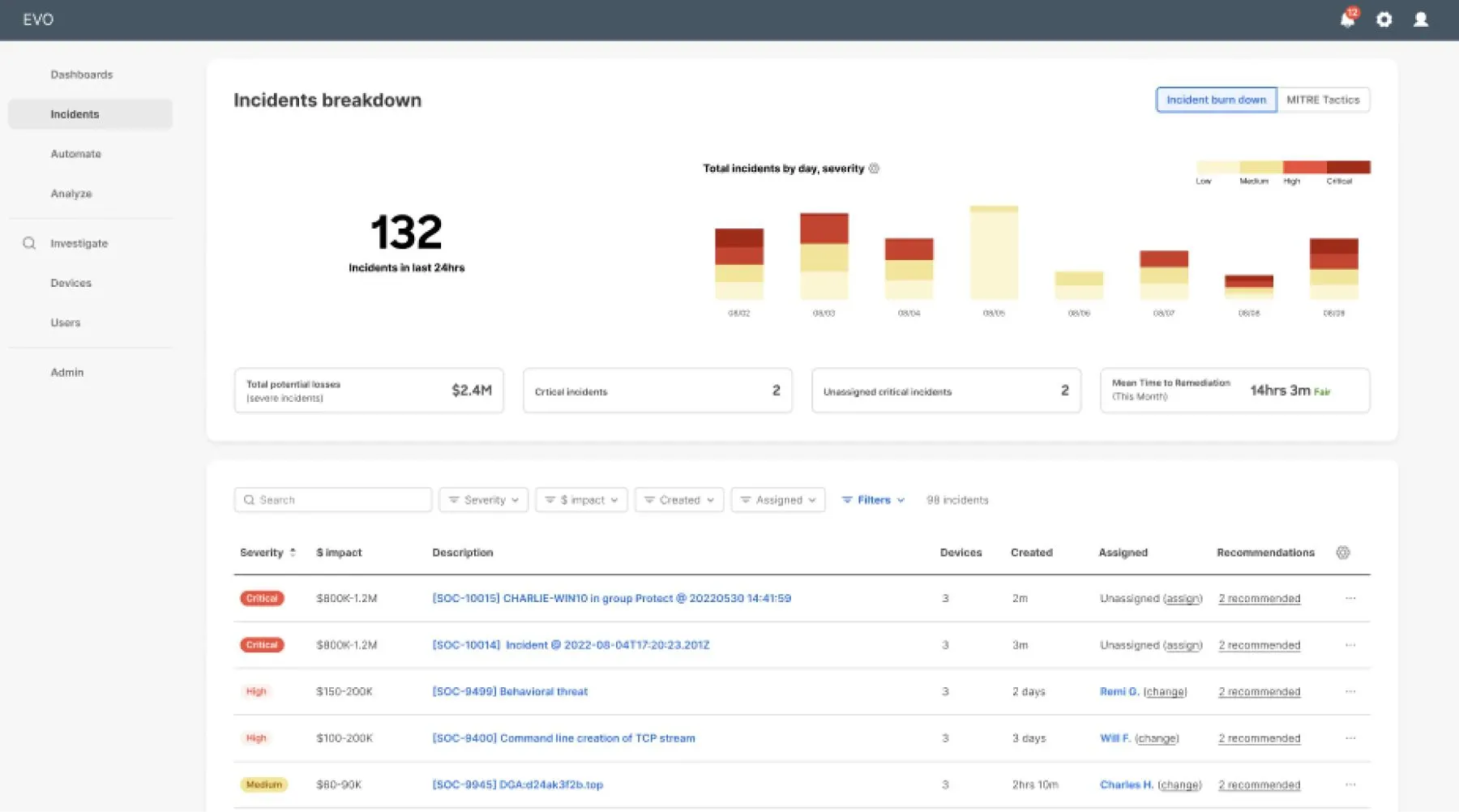The height and width of the screenshot is (812, 1459).
Task: Select Incident burn down view
Action: 1216,100
